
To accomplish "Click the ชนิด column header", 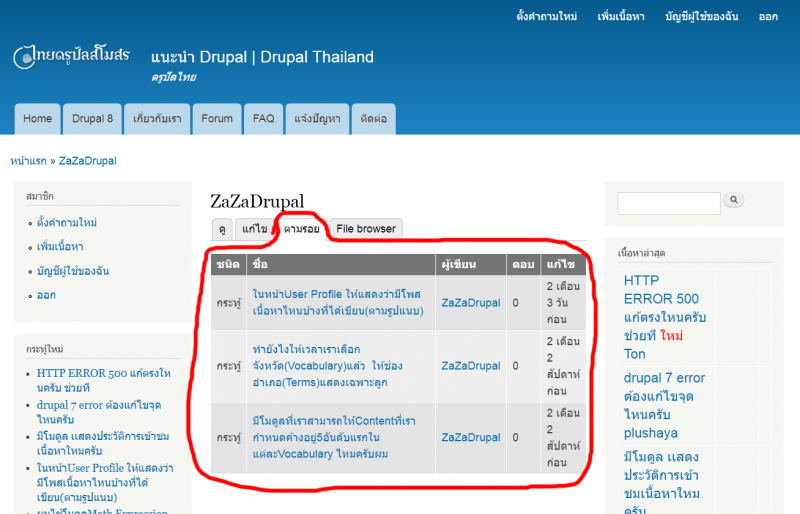I will (x=228, y=264).
